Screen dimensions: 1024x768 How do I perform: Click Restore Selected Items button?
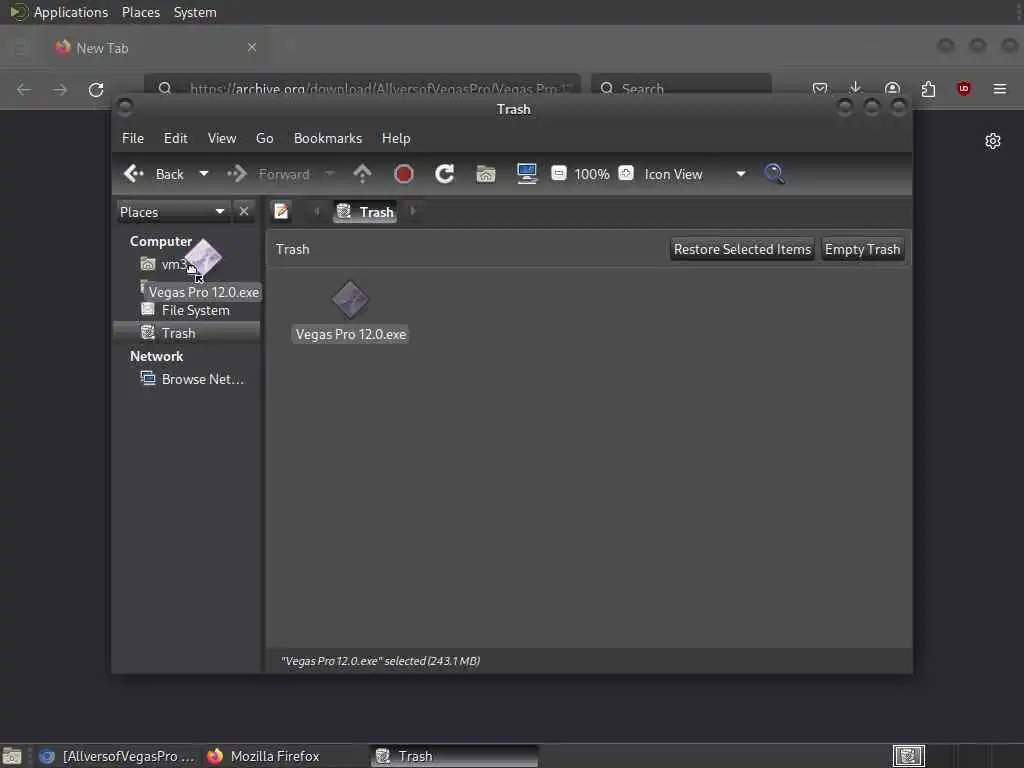pyautogui.click(x=742, y=249)
